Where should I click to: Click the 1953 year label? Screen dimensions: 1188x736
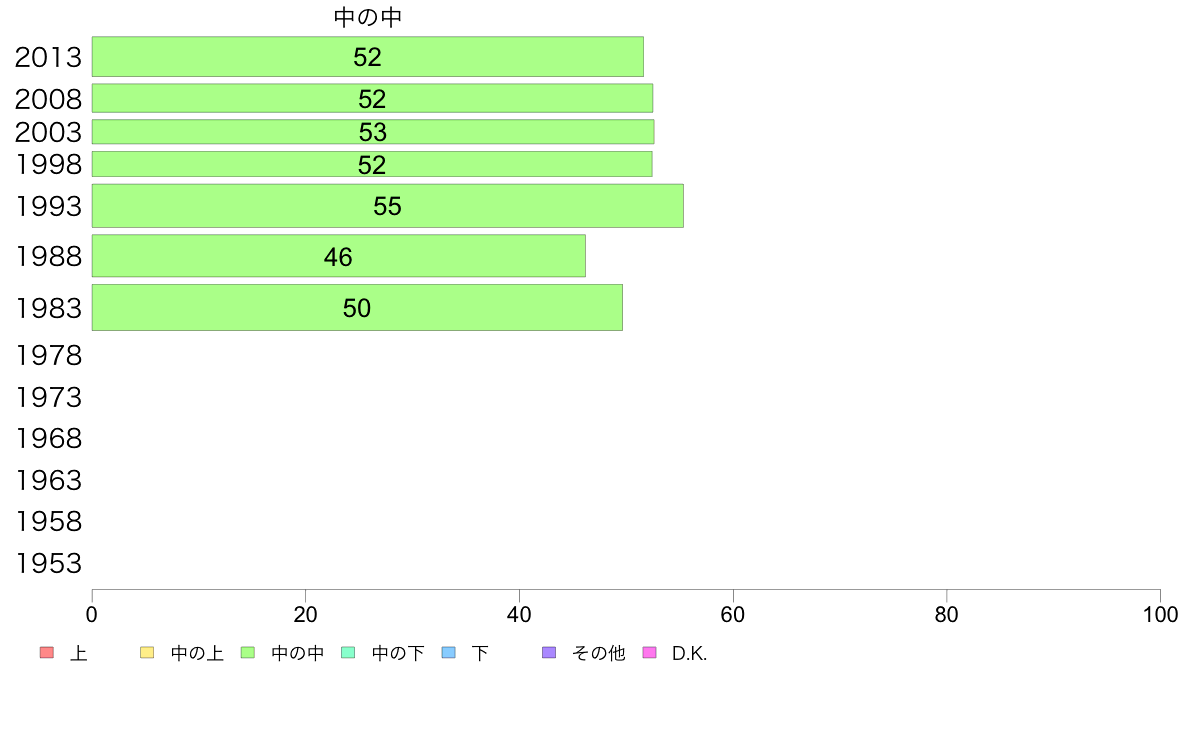48,563
